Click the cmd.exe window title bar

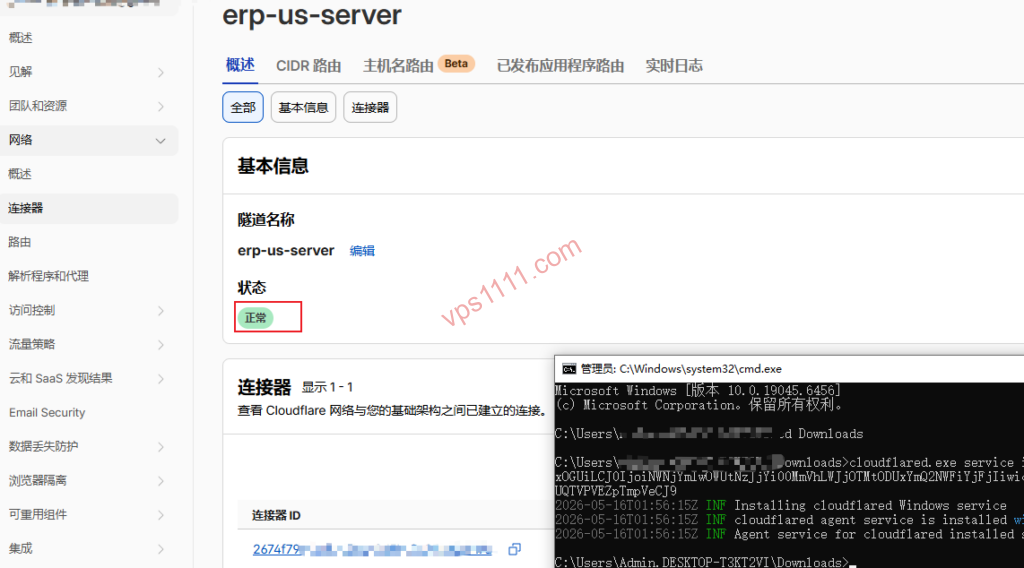click(789, 369)
